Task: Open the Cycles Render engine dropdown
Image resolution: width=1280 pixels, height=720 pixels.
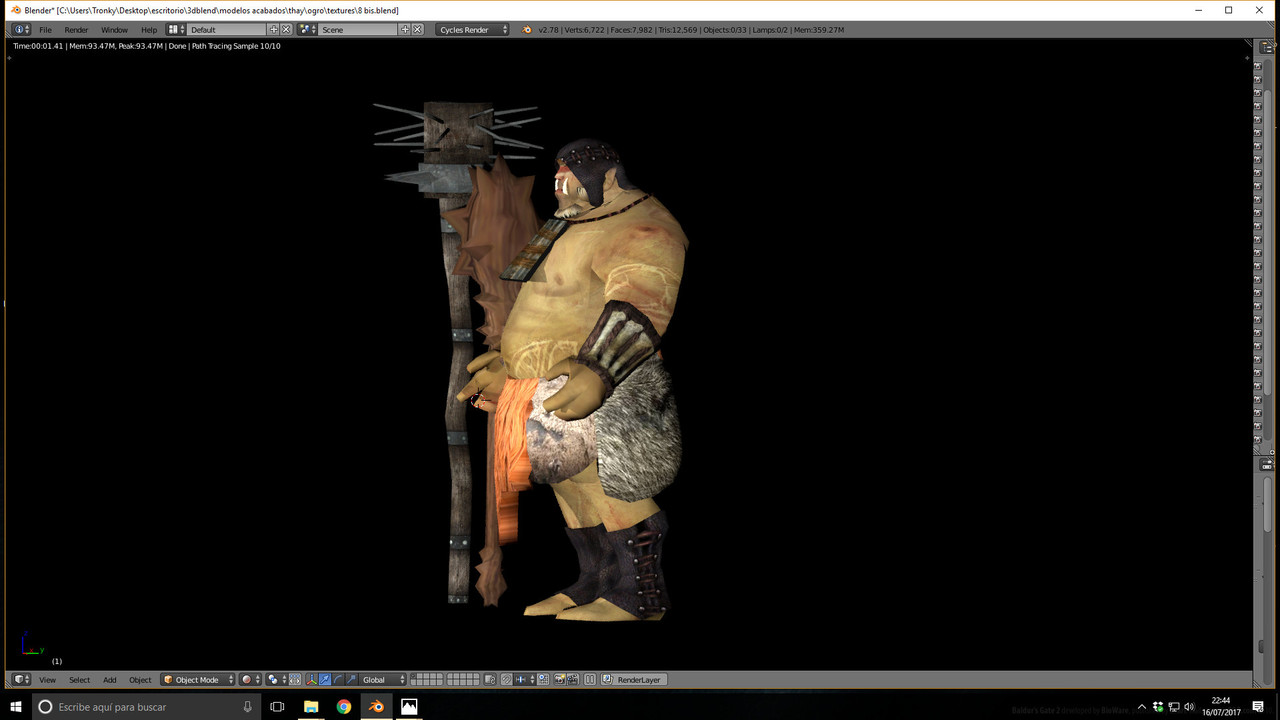Action: pyautogui.click(x=472, y=30)
